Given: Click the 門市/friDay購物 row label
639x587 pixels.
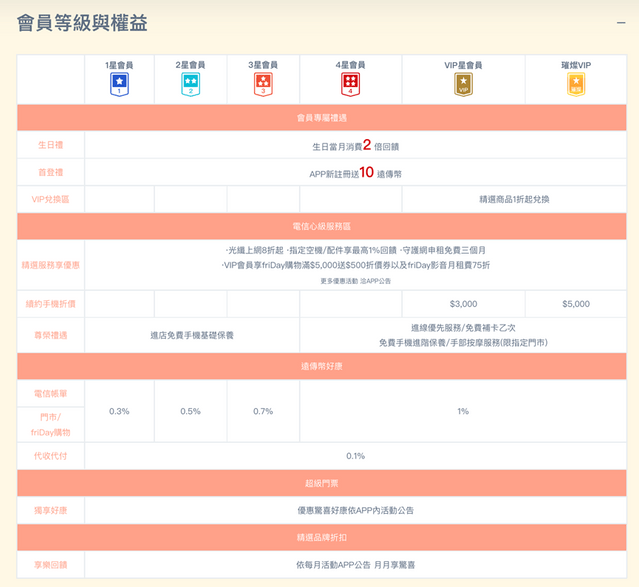Looking at the screenshot, I should 51,425.
